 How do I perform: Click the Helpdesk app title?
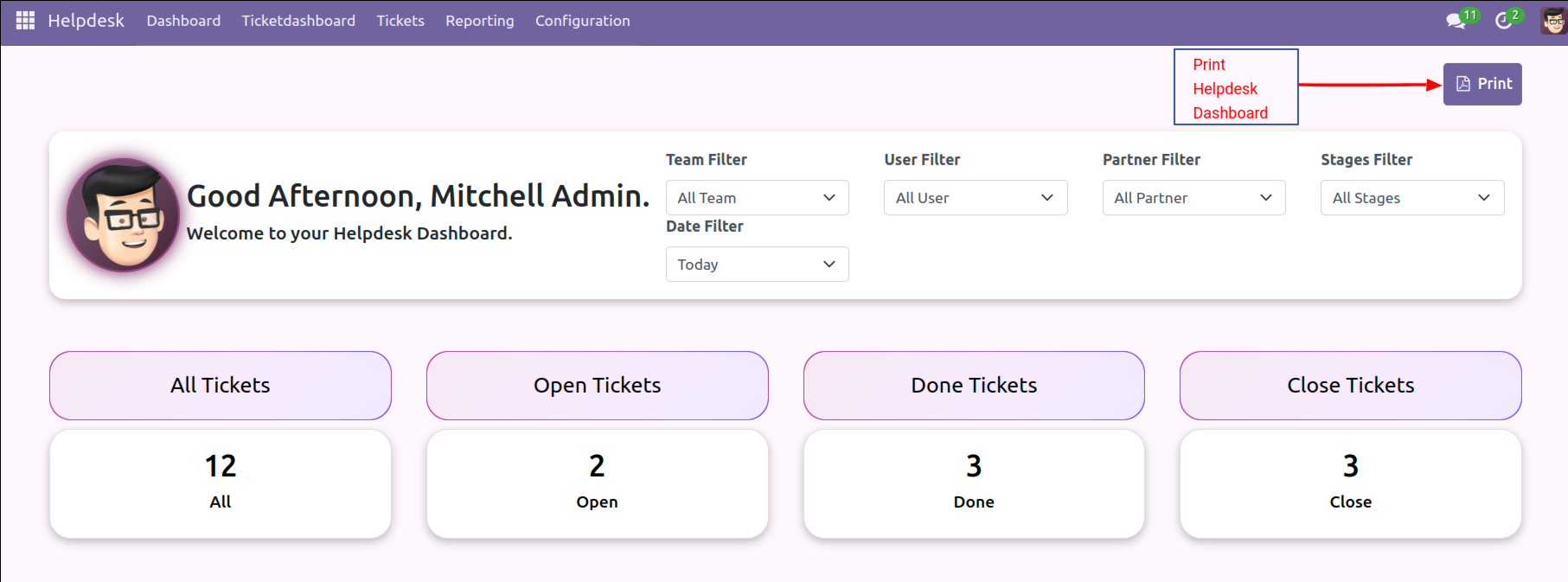pos(86,21)
